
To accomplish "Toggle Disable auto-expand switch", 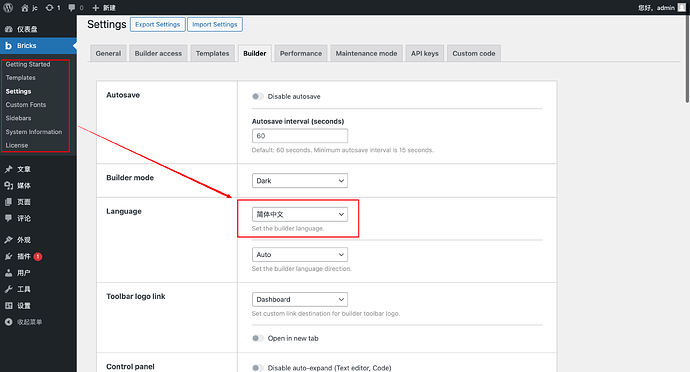I will coord(257,368).
